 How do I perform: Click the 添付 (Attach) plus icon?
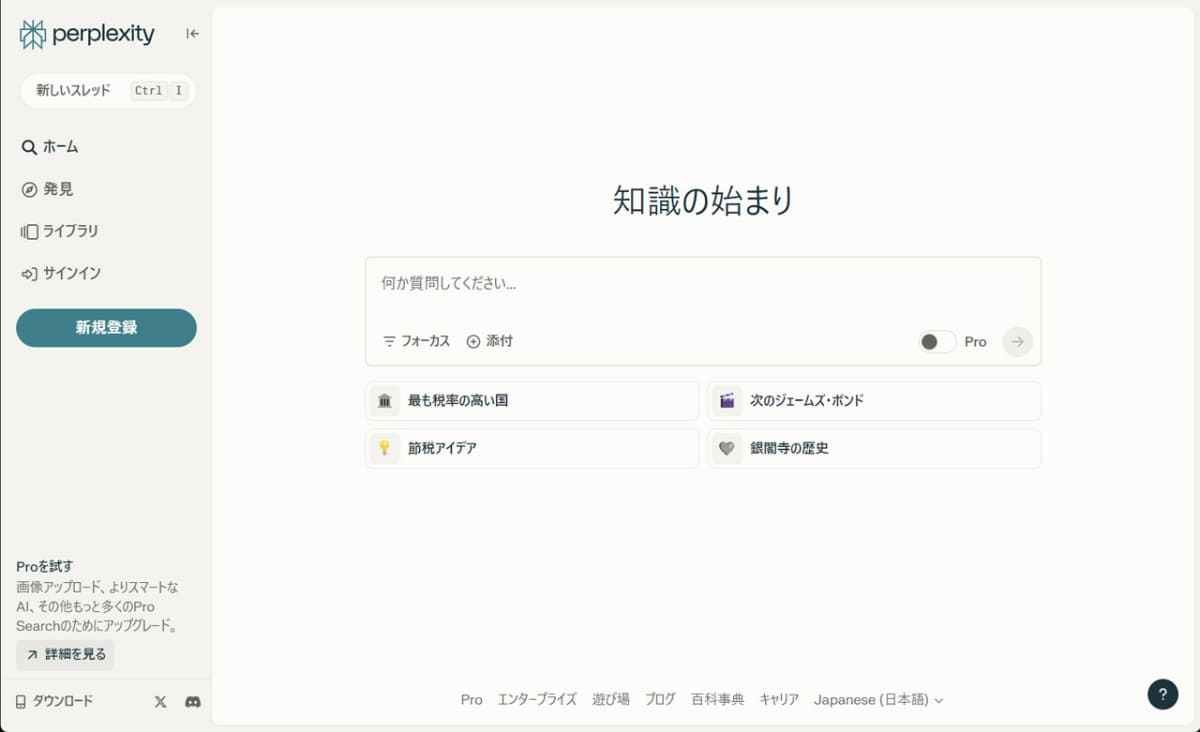[474, 341]
